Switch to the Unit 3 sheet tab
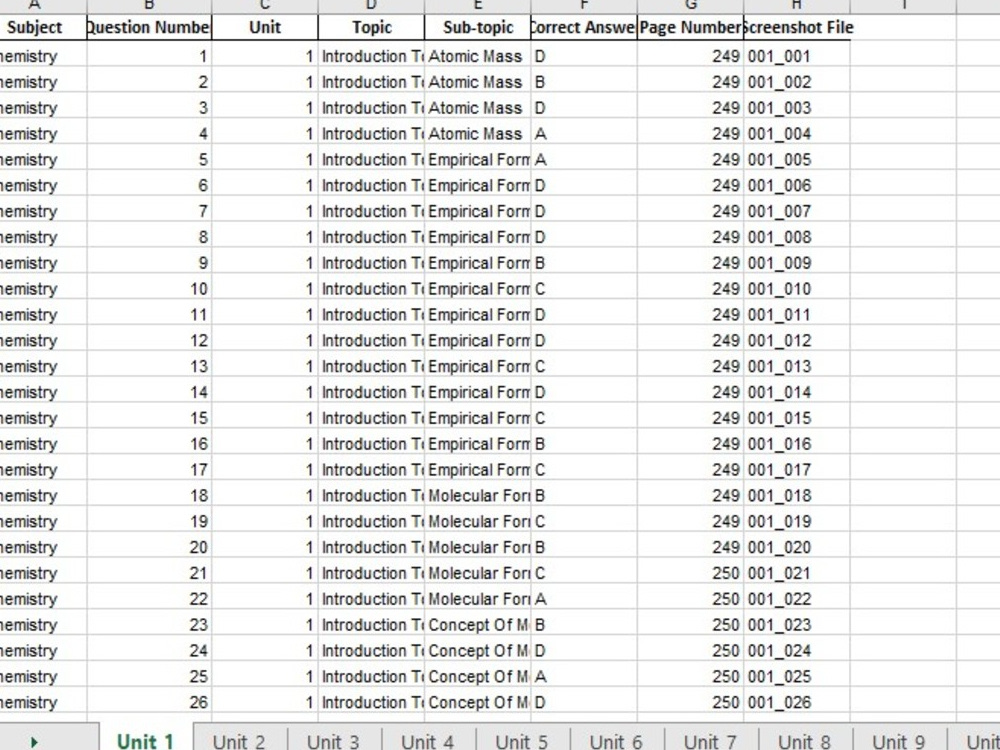Viewport: 1000px width, 750px height. (x=334, y=741)
